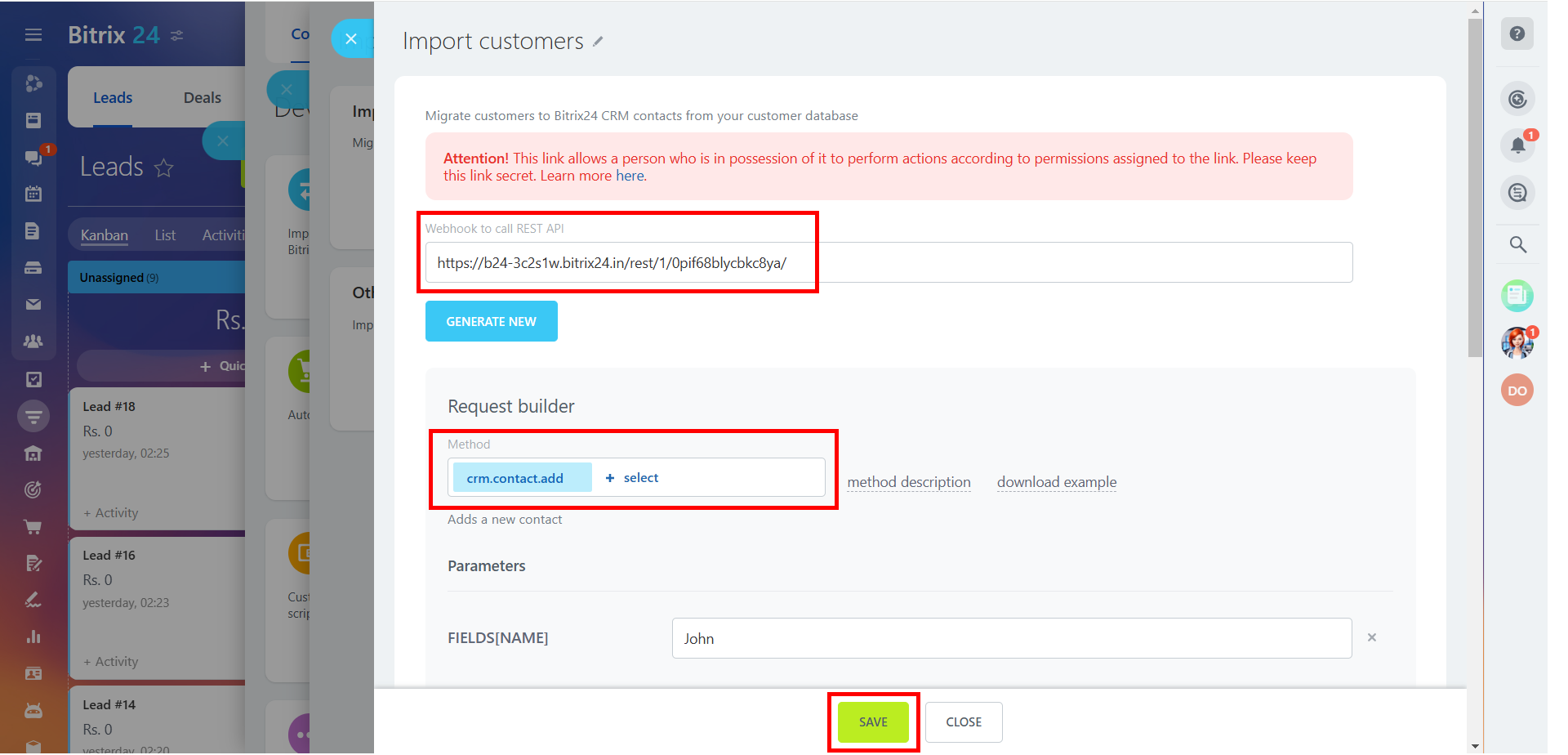This screenshot has width=1568, height=755.
Task: Open the Analytics bar chart icon in sidebar
Action: click(x=33, y=637)
